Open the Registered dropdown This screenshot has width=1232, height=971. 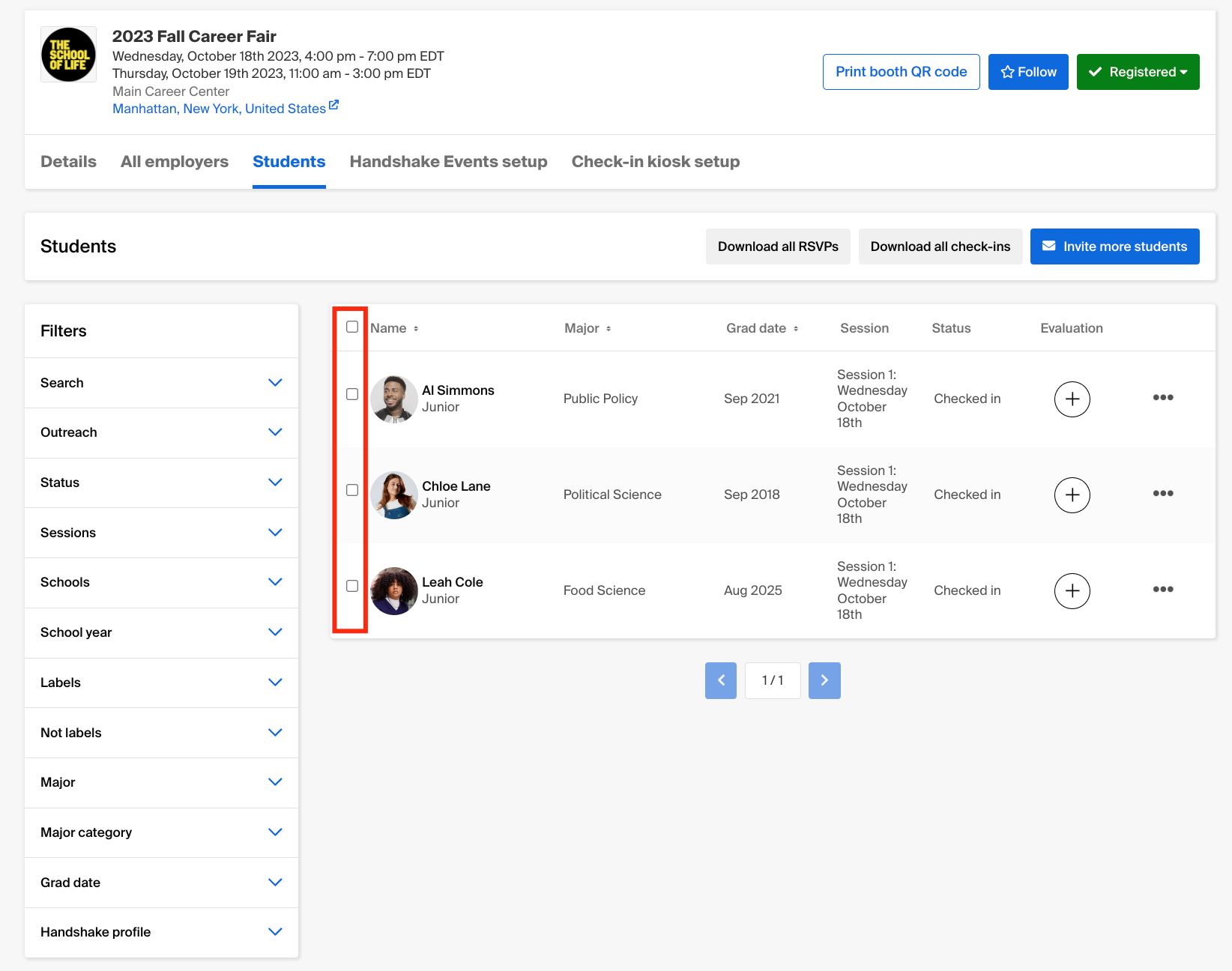click(x=1138, y=72)
